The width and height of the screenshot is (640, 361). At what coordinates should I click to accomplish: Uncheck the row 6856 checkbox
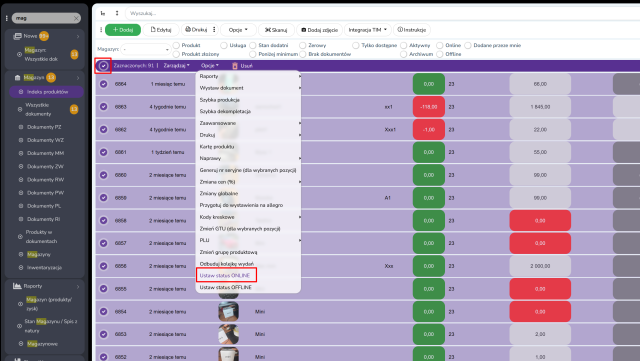(104, 265)
